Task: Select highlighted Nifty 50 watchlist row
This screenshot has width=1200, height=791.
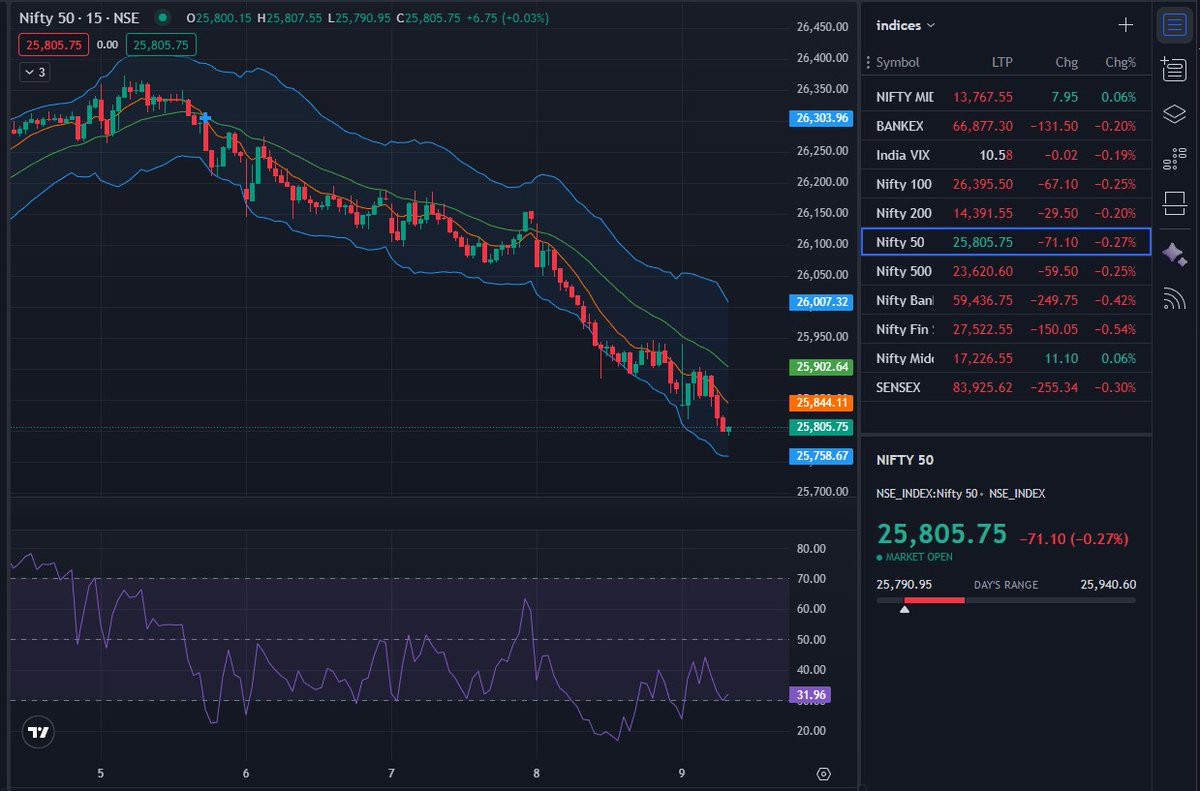Action: tap(1006, 242)
